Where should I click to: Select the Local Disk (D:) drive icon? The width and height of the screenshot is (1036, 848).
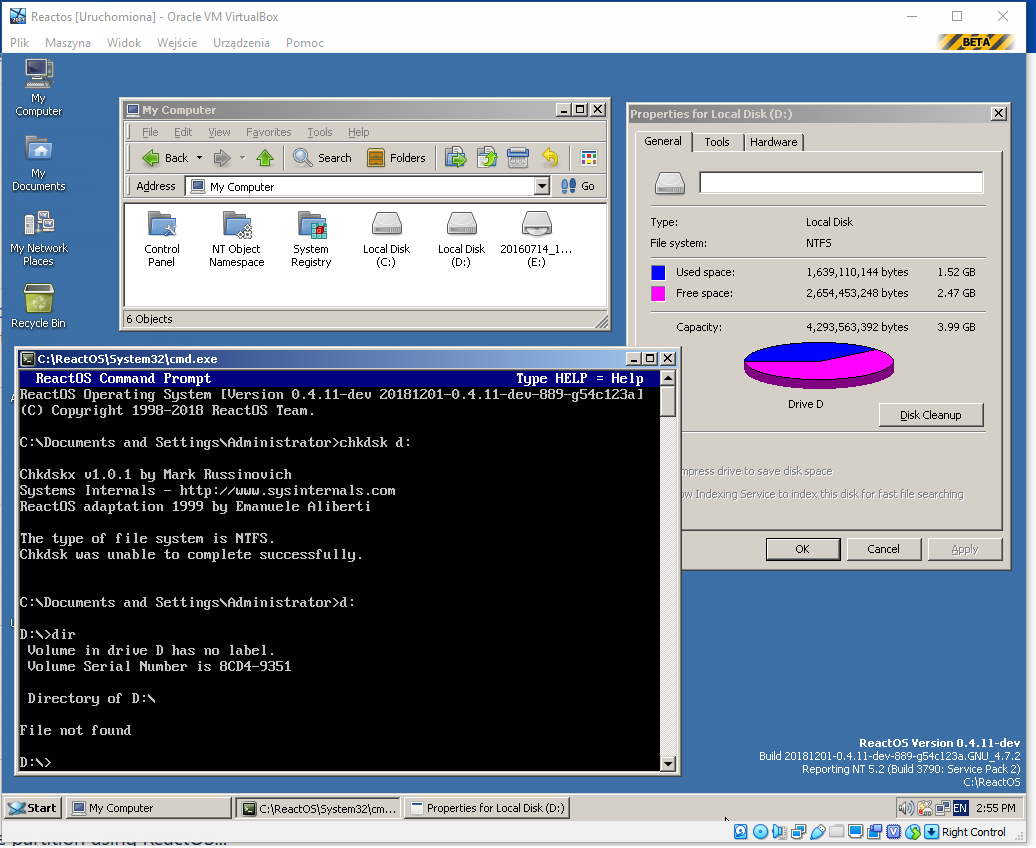pos(461,239)
